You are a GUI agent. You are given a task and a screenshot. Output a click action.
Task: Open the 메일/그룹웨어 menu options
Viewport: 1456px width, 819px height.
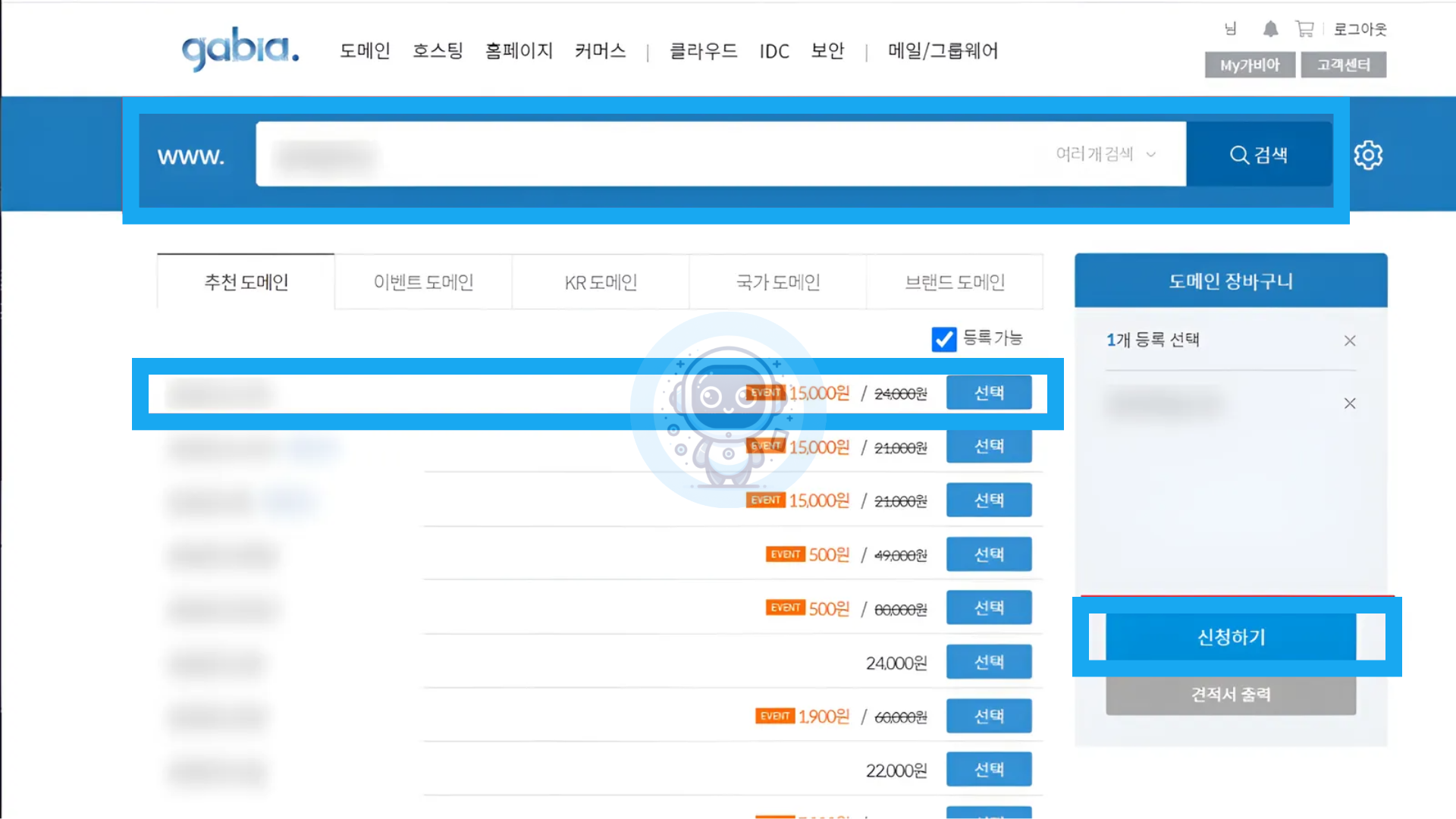942,52
